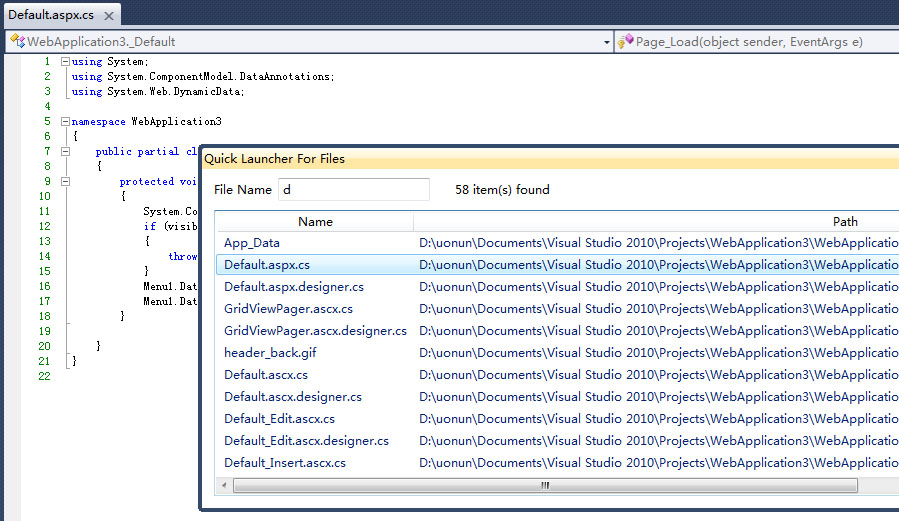Click the class icon beside WebApplication3._Default
The image size is (899, 521).
click(18, 41)
